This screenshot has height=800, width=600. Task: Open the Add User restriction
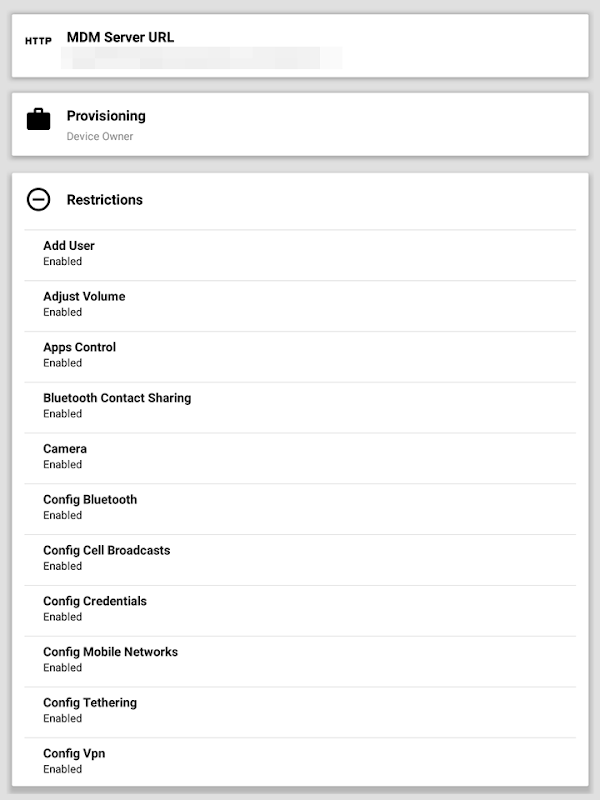click(x=300, y=255)
